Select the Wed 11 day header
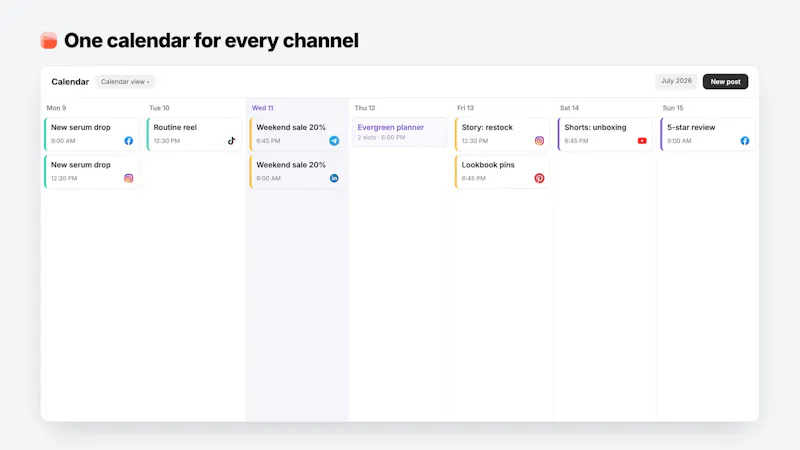Screen dimensions: 800x450 pos(262,108)
